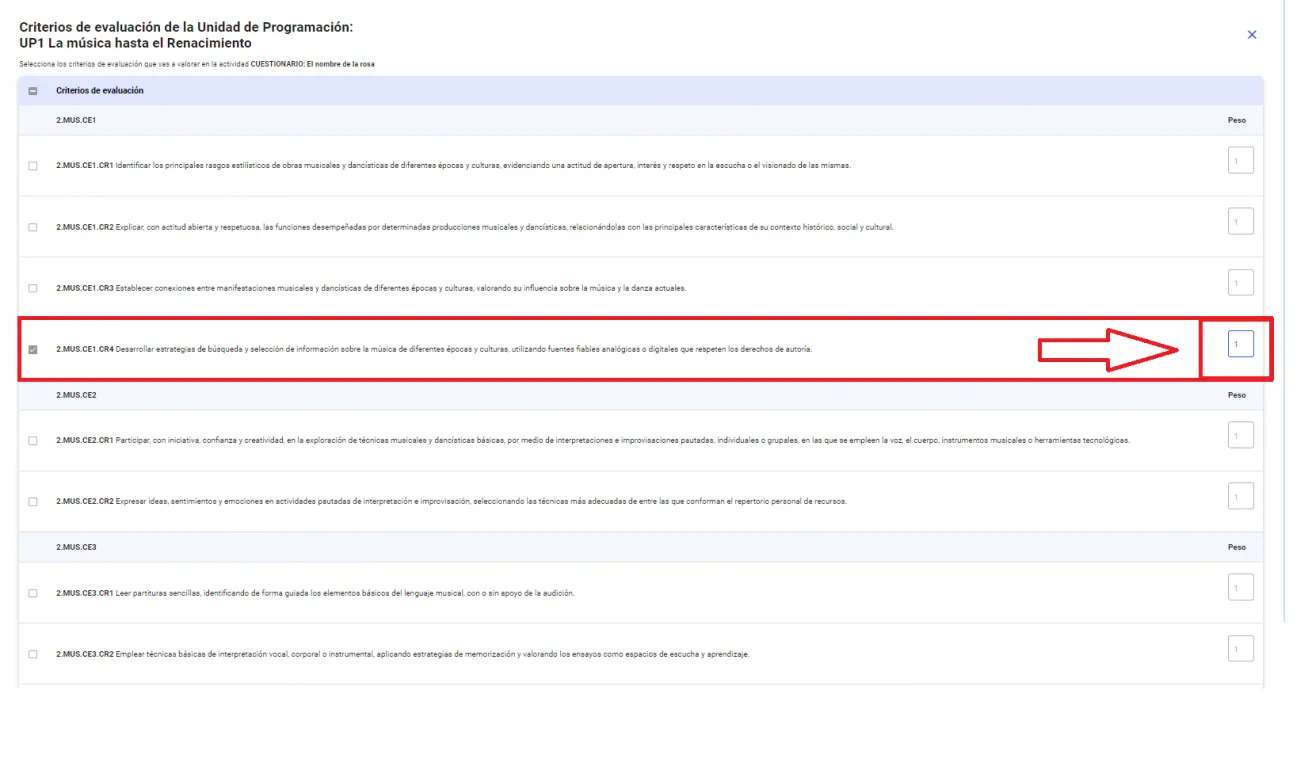Check criterion 2.MUS.CE3.CR2 about técnicas de interpretación
The image size is (1312, 770).
point(33,653)
